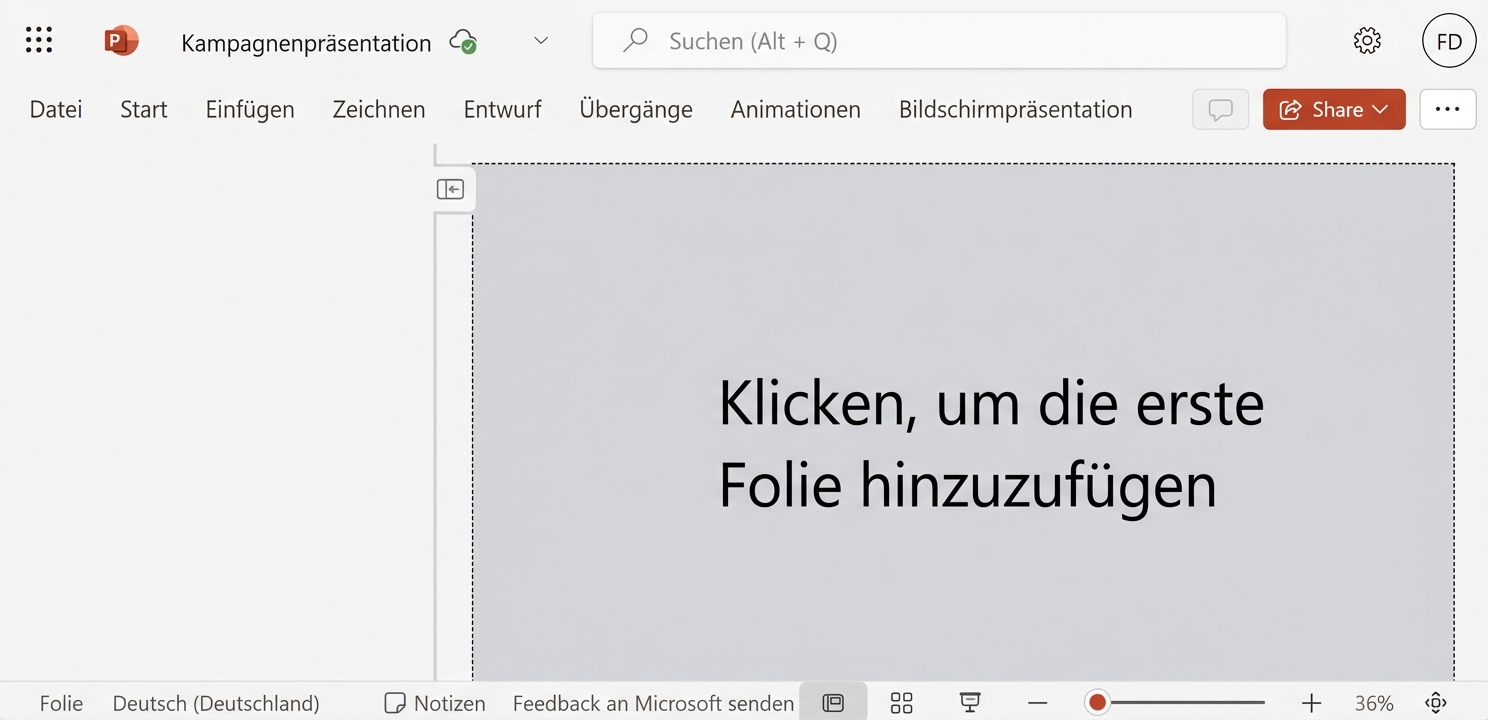Start the slideshow from the status bar
This screenshot has height=720, width=1488.
pyautogui.click(x=968, y=701)
